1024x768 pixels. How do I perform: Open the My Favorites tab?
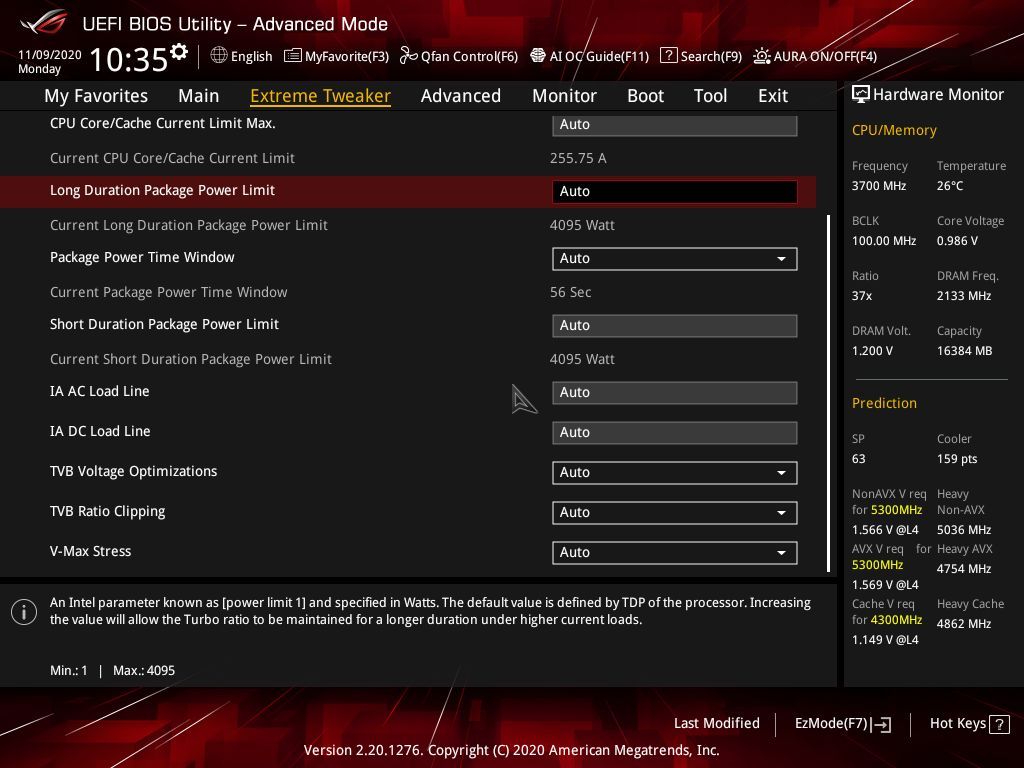(96, 96)
